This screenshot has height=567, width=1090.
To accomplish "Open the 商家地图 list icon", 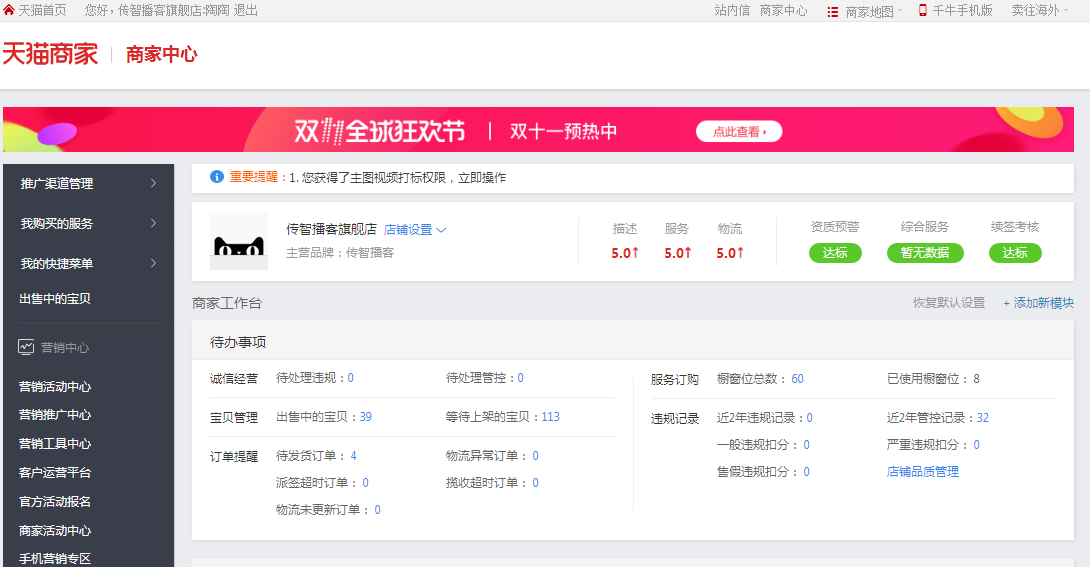I will pos(832,12).
